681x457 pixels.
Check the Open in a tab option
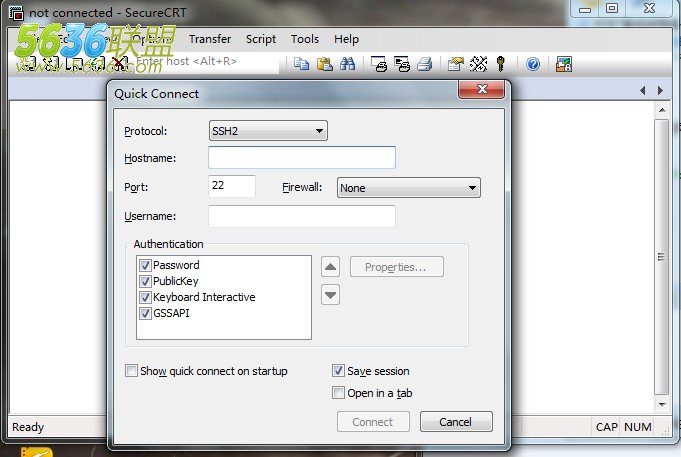338,393
